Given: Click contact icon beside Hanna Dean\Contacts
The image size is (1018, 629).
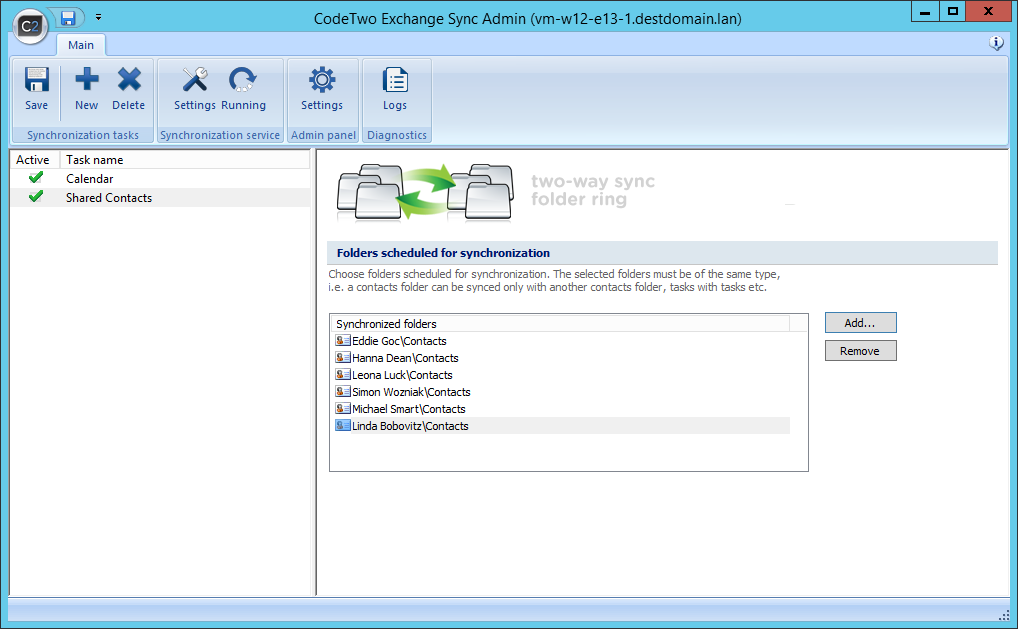Looking at the screenshot, I should pyautogui.click(x=343, y=358).
